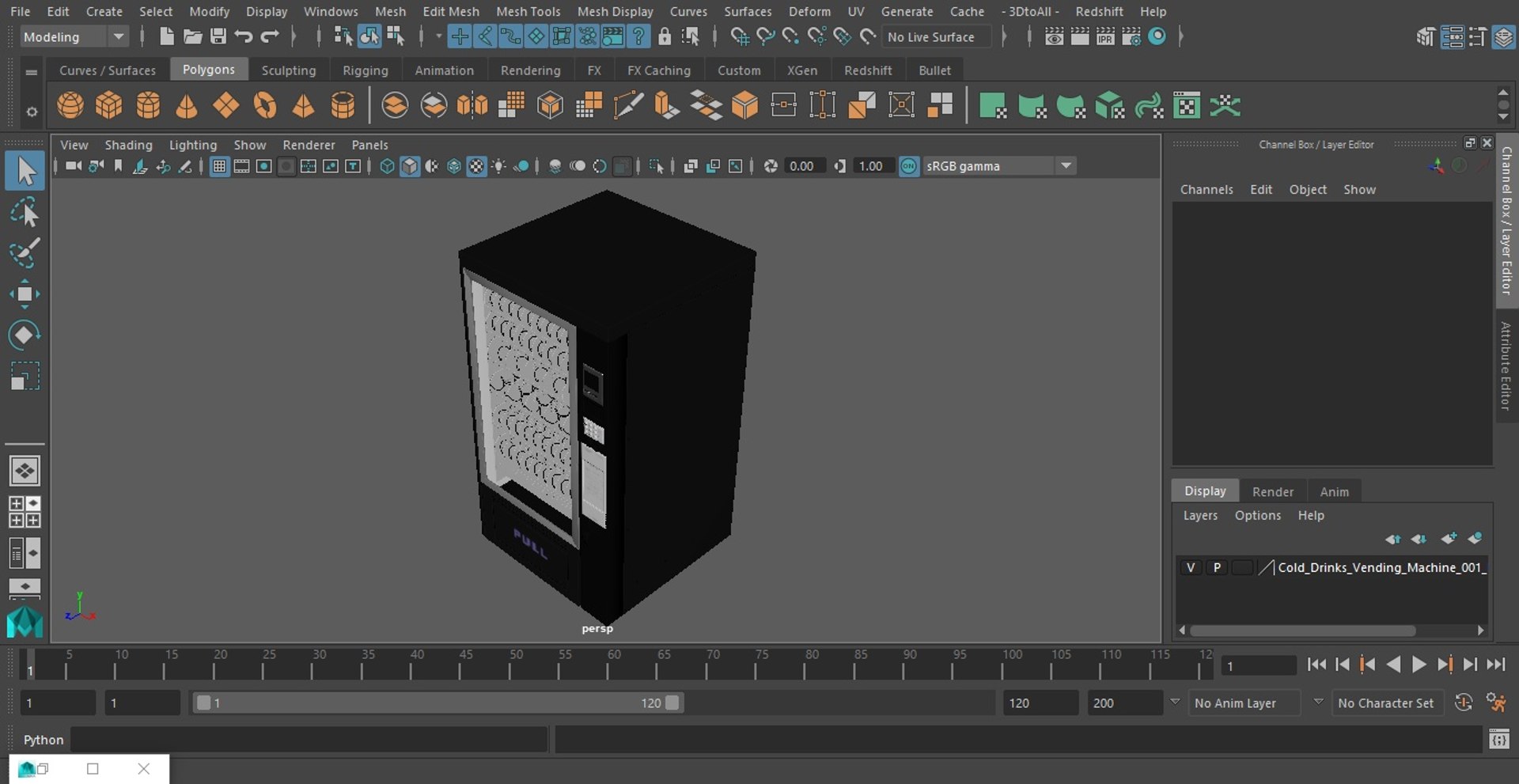Activate the Lasso select tool

tap(25, 213)
